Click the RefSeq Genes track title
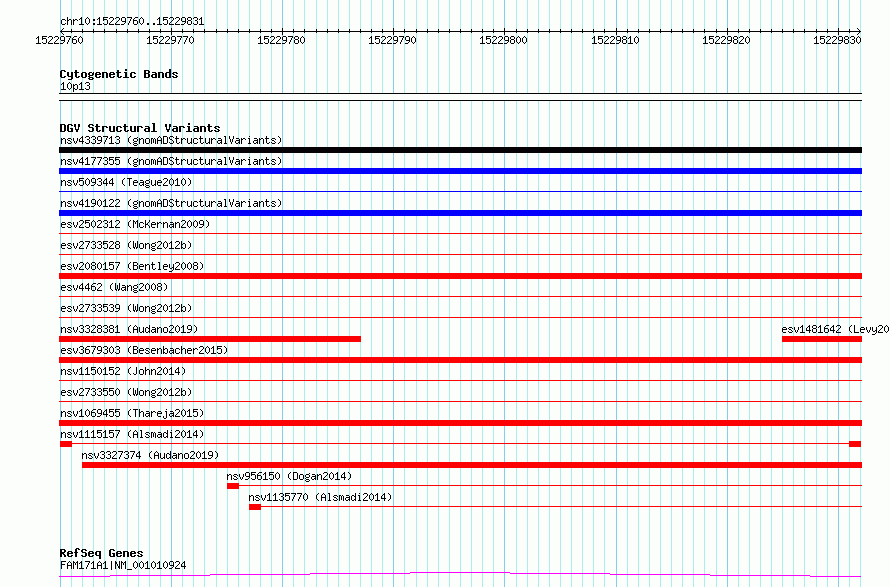This screenshot has height=587, width=890. (101, 553)
